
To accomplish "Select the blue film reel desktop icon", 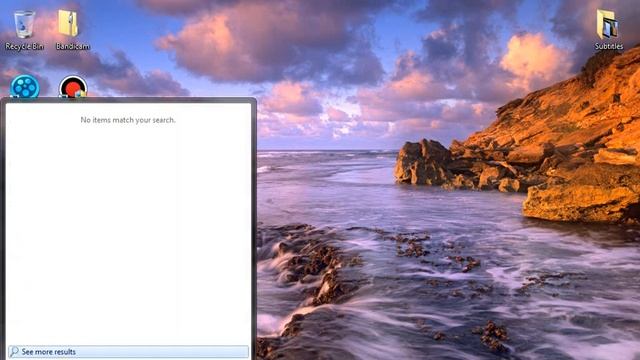I will click(24, 86).
